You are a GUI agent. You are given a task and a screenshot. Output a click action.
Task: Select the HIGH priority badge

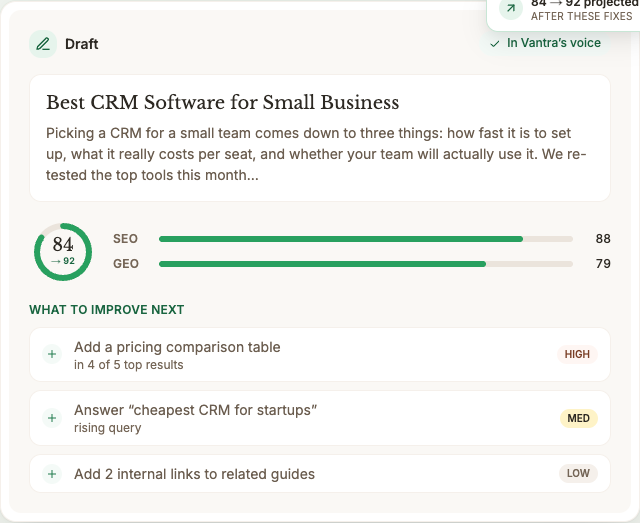coord(577,354)
